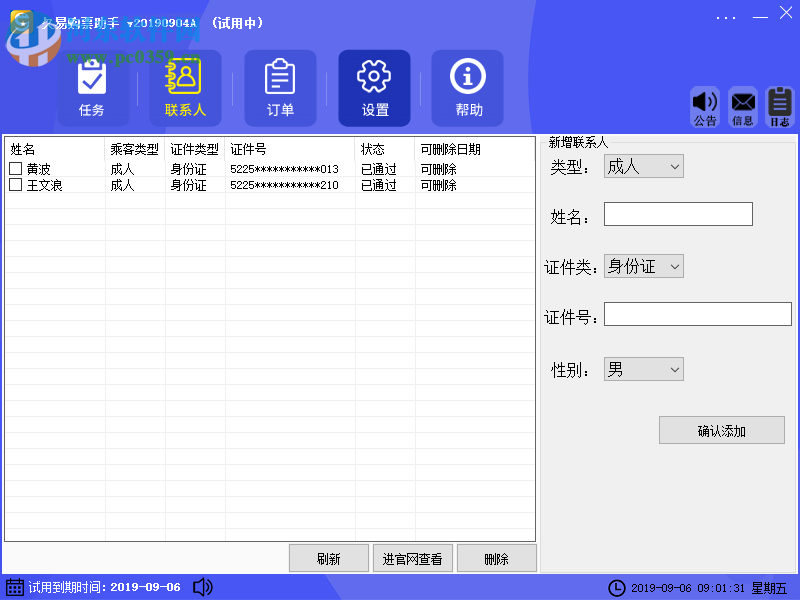Select the checkbox for contact 王文浪
800x600 pixels.
click(x=14, y=185)
